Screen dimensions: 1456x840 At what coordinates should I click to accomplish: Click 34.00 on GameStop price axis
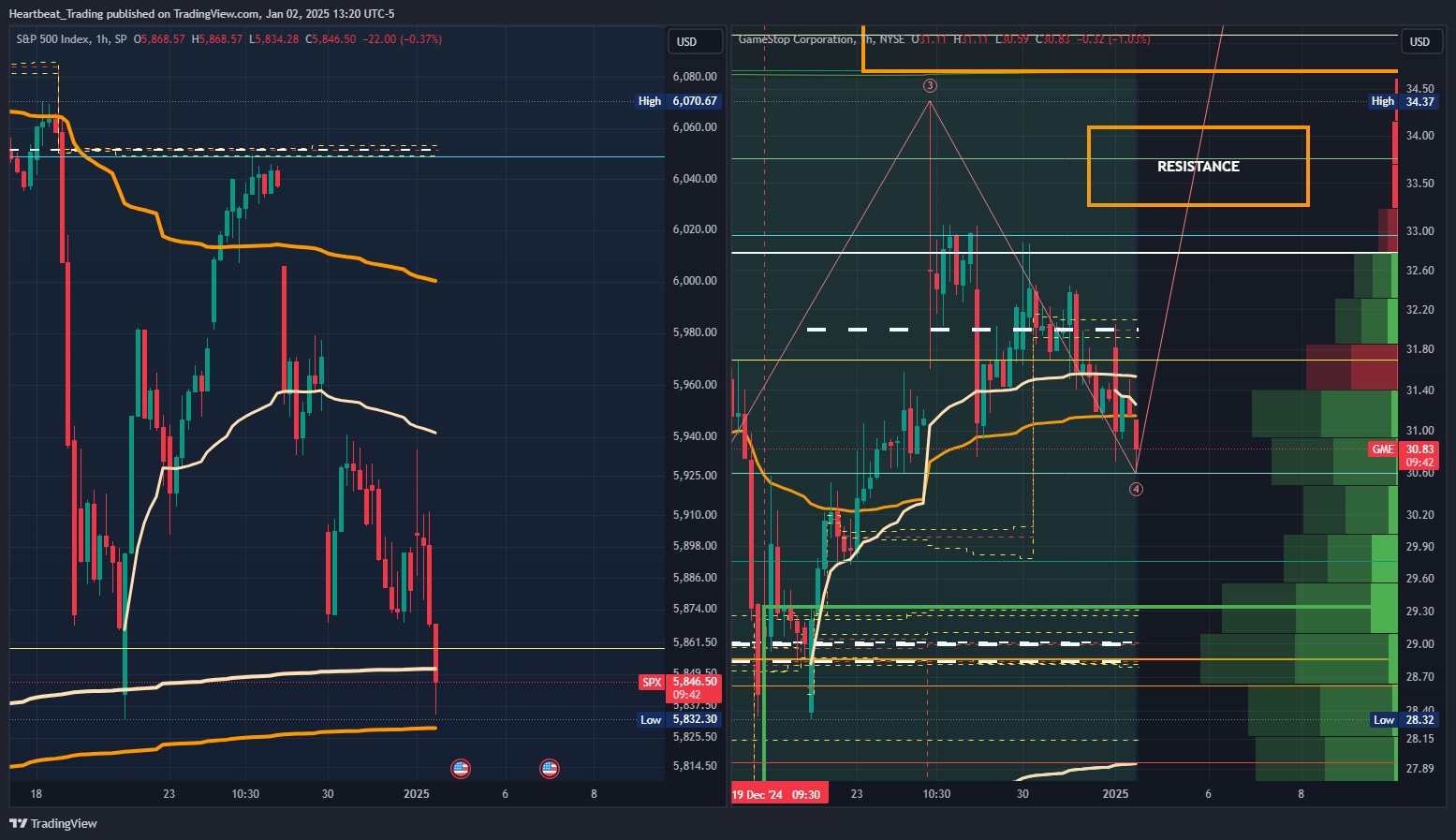click(1420, 136)
